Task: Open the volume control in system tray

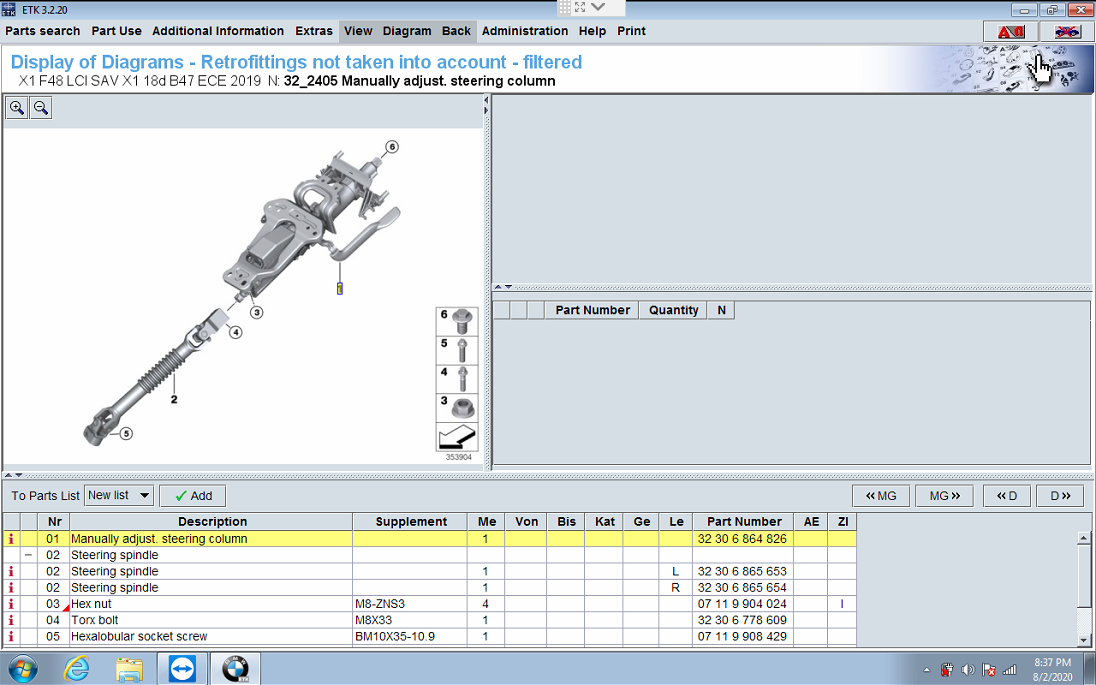Action: (x=968, y=670)
